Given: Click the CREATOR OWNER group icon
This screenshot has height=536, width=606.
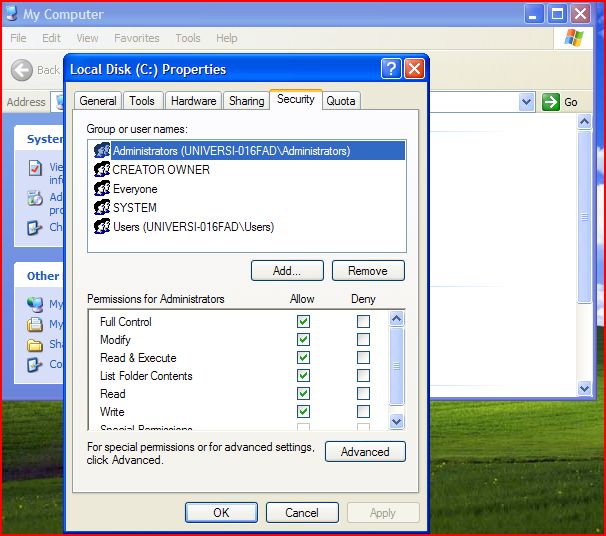Looking at the screenshot, I should [x=102, y=169].
